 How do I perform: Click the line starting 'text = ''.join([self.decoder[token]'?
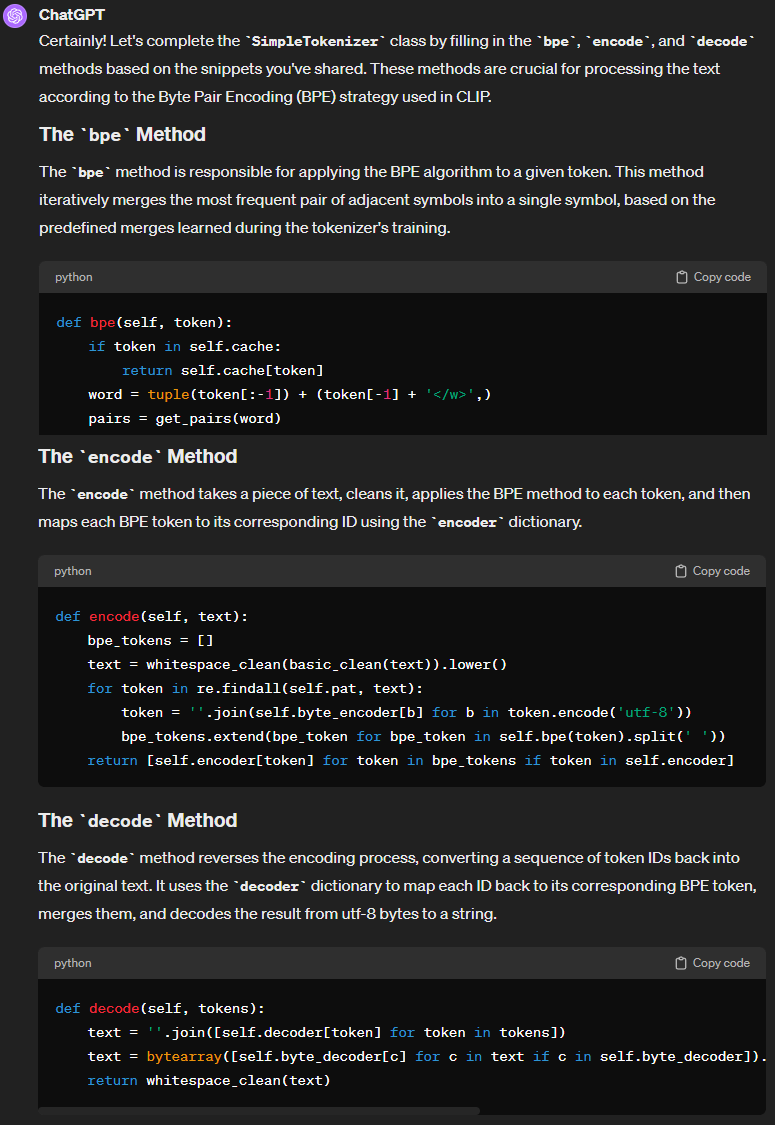tap(327, 1033)
